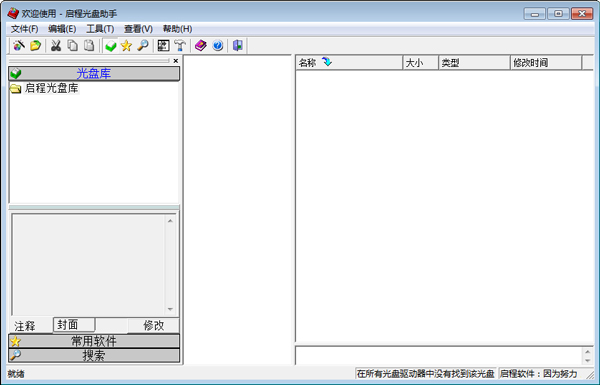Click the copy toolbar icon
The image size is (600, 385).
pyautogui.click(x=72, y=46)
